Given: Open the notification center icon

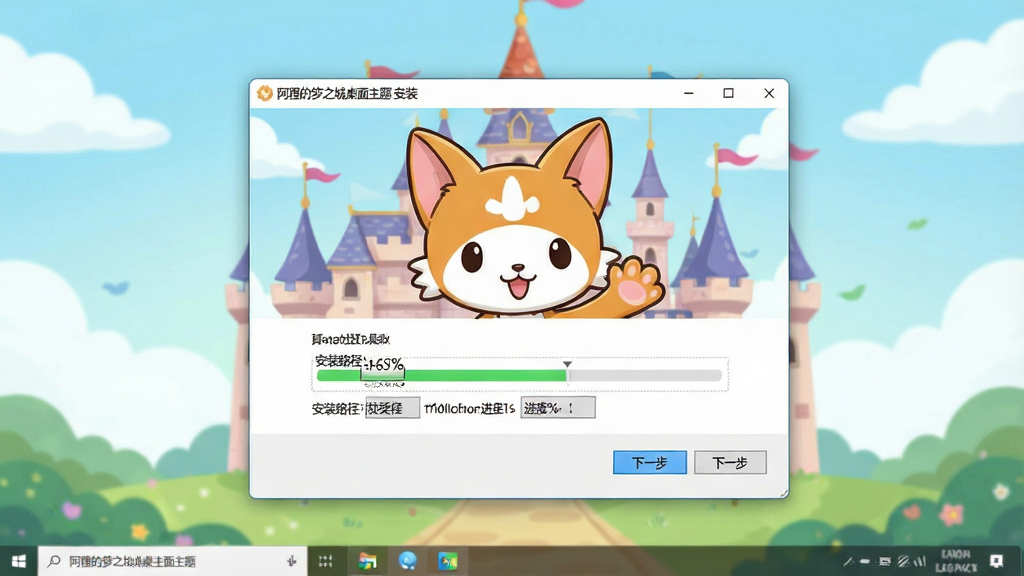Looking at the screenshot, I should click(x=997, y=561).
